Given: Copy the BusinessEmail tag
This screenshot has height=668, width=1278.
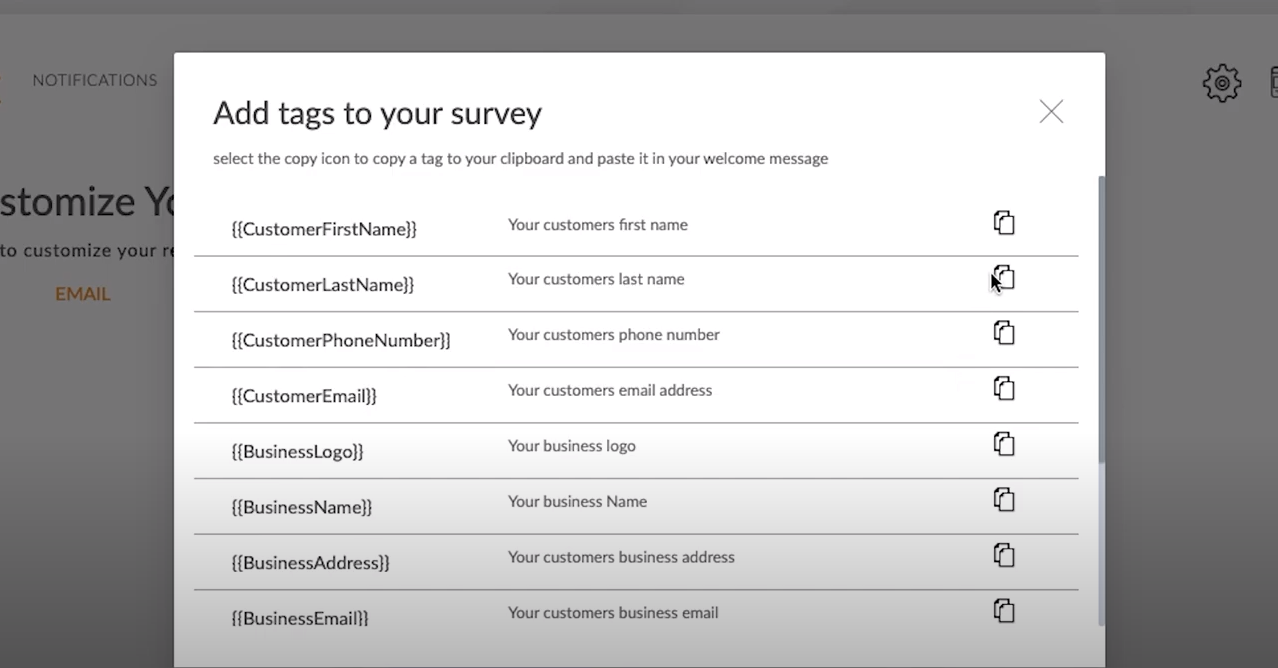Looking at the screenshot, I should (1004, 610).
